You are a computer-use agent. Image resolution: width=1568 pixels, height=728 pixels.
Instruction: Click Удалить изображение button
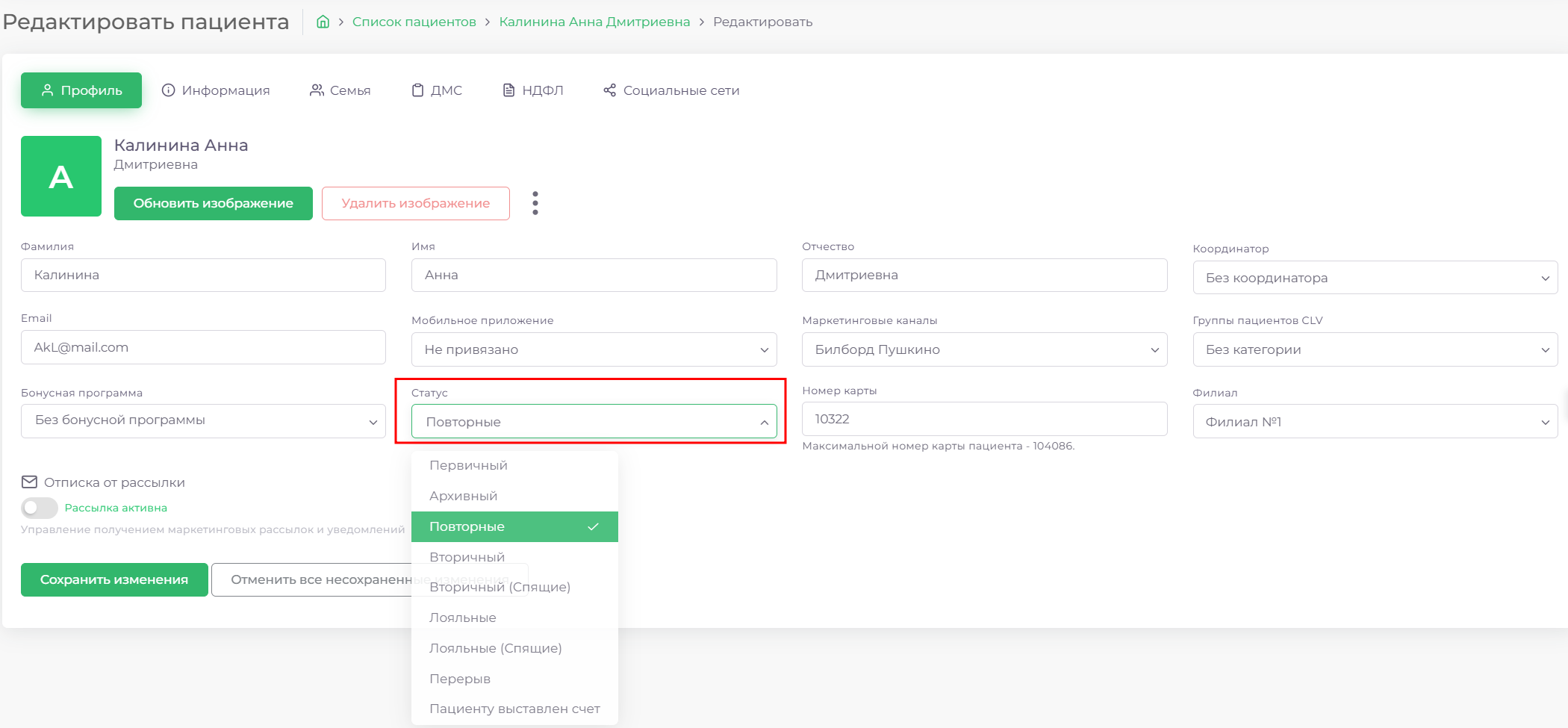point(416,203)
